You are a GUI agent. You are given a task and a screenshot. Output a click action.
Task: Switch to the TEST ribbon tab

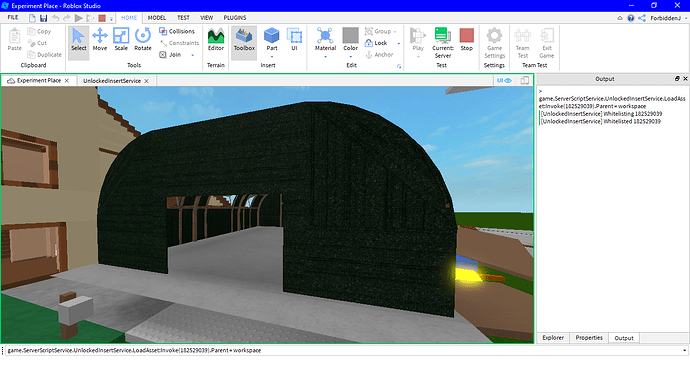coord(183,18)
